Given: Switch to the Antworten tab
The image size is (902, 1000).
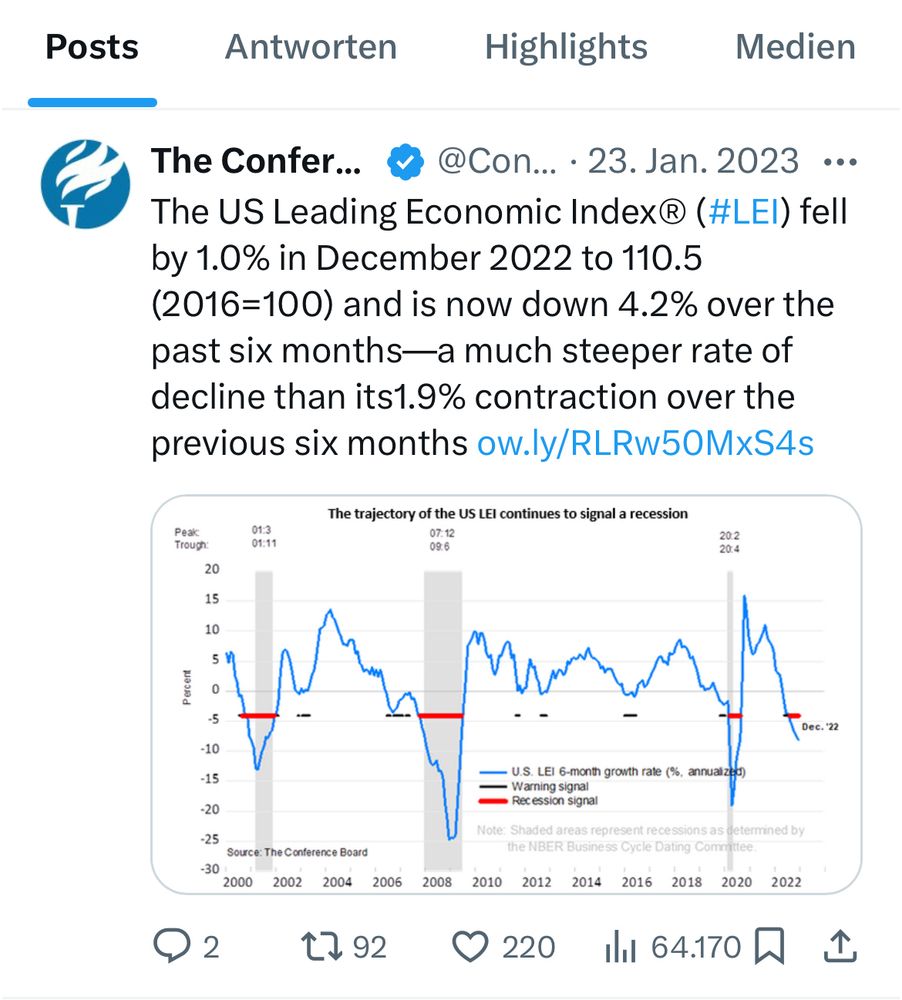Looking at the screenshot, I should (x=310, y=47).
